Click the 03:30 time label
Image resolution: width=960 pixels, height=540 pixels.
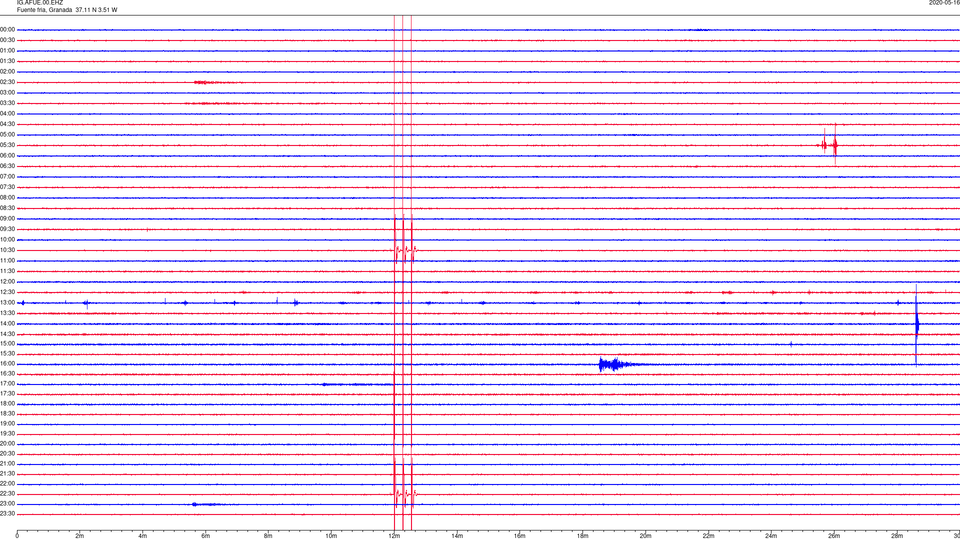tap(7, 103)
